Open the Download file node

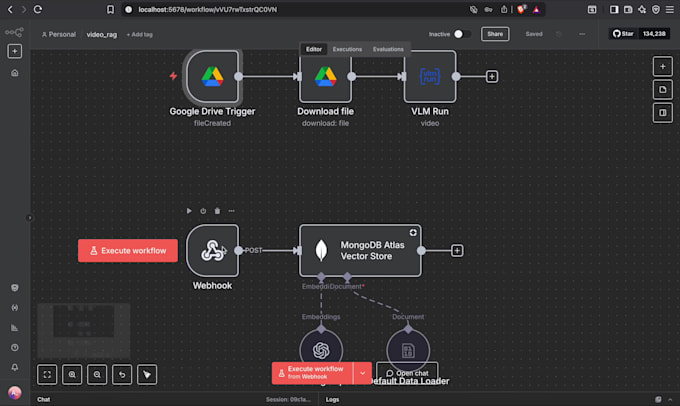325,77
